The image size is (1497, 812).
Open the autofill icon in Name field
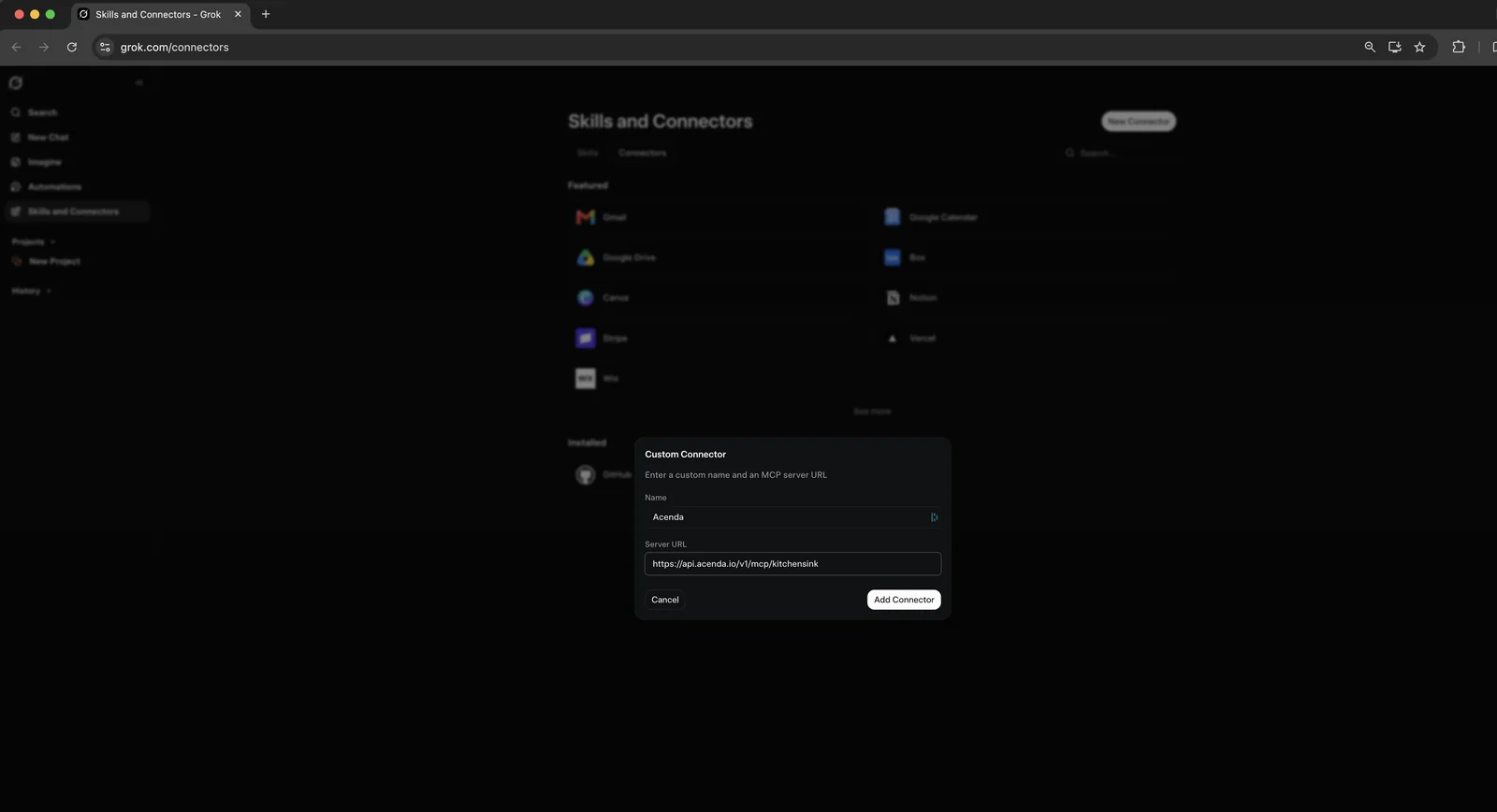(x=934, y=517)
